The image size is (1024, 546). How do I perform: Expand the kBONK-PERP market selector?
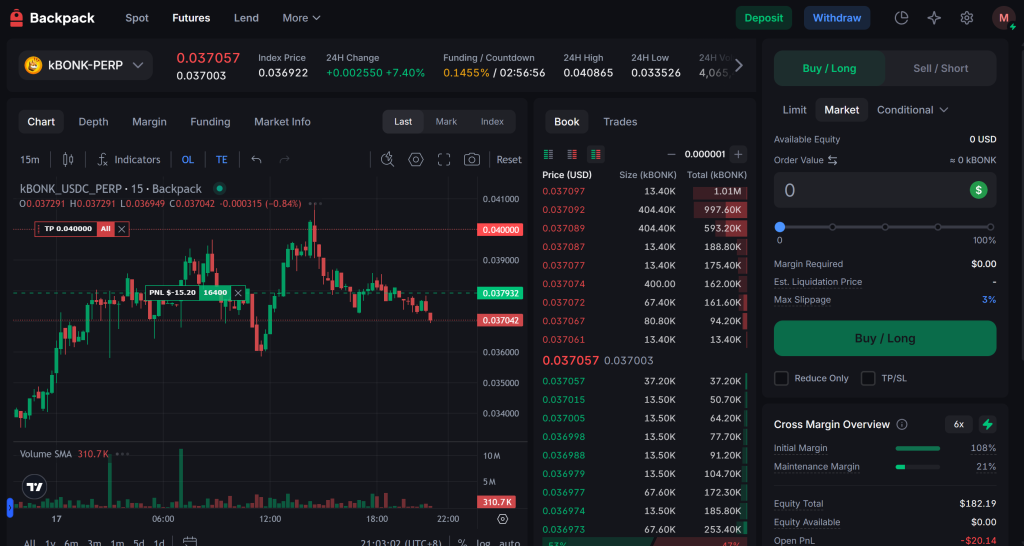85,65
